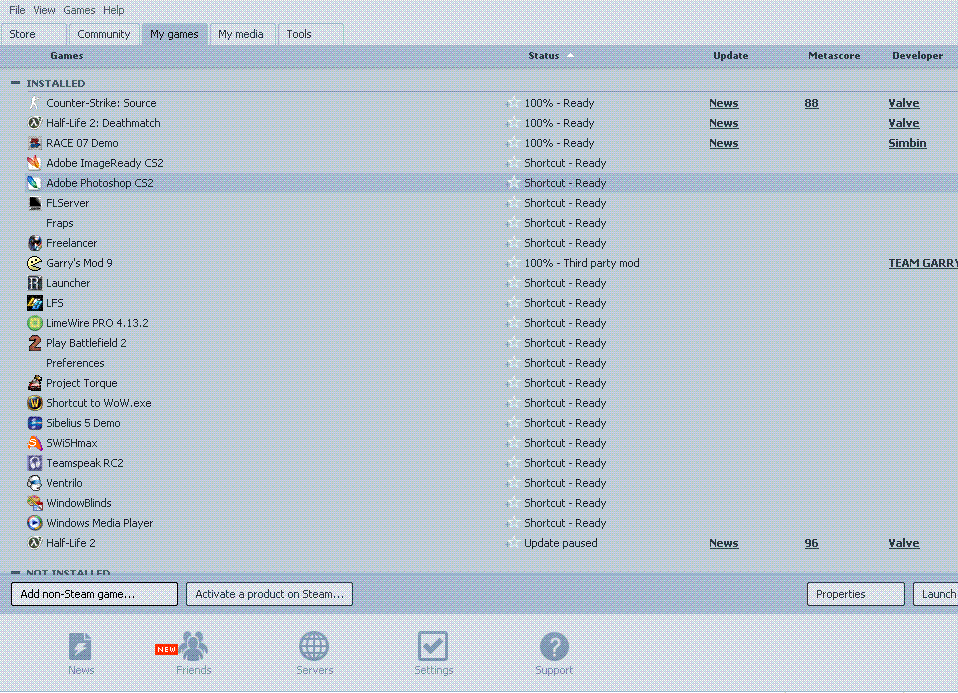Toggle favorite star for Adobe Photoshop CS2
Viewport: 958px width, 693px height.
coord(513,183)
